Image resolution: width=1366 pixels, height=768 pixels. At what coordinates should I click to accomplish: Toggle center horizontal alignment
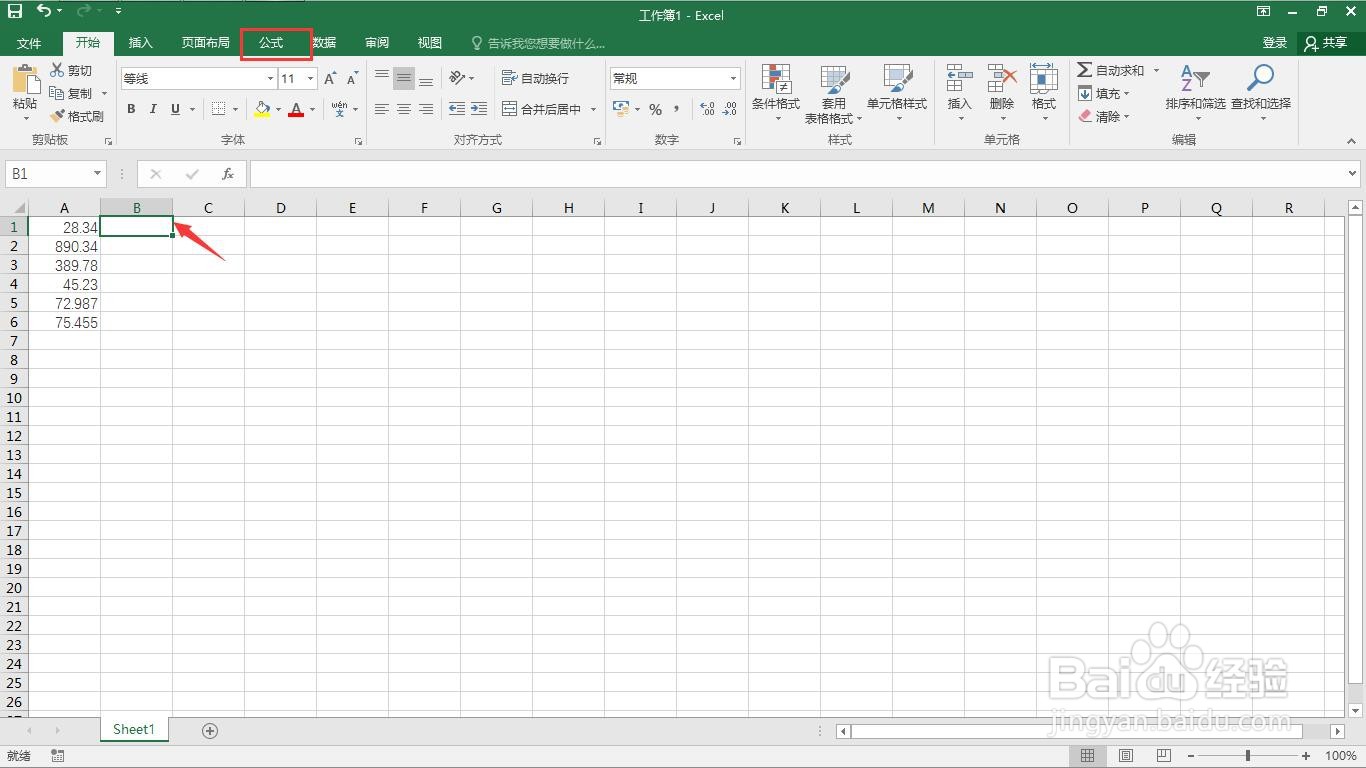tap(404, 109)
